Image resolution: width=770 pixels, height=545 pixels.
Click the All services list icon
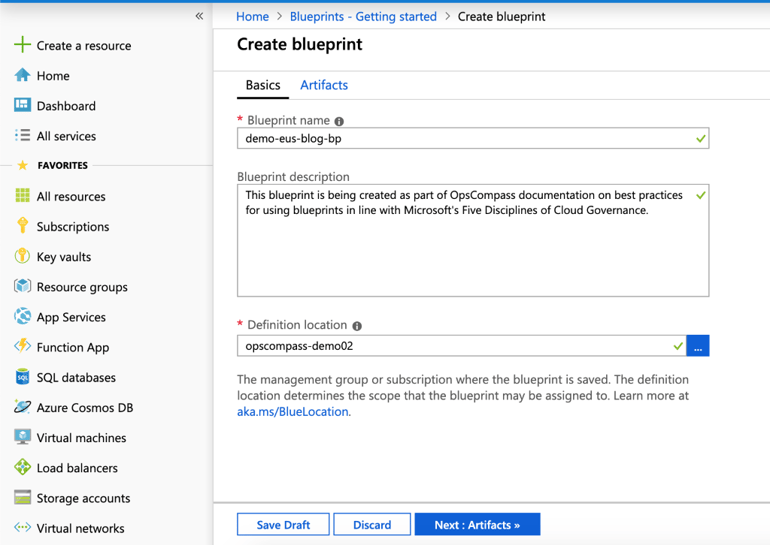pos(22,135)
